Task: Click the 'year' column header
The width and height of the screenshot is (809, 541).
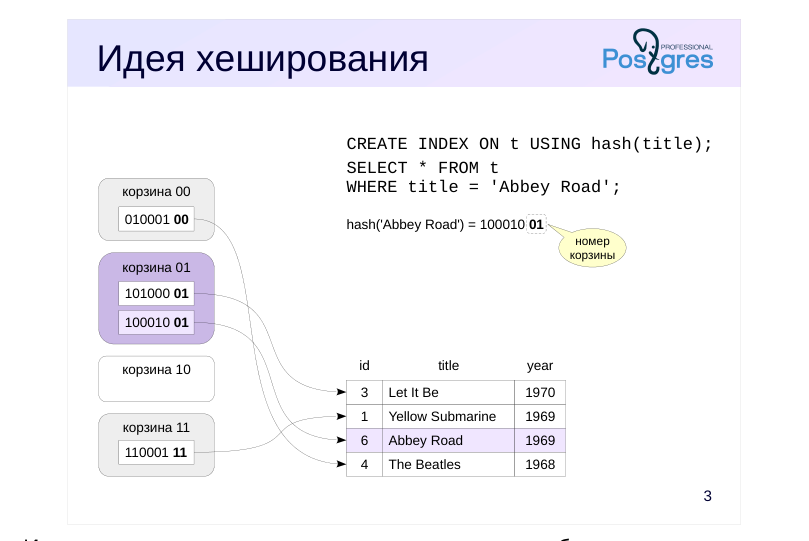Action: (x=540, y=366)
